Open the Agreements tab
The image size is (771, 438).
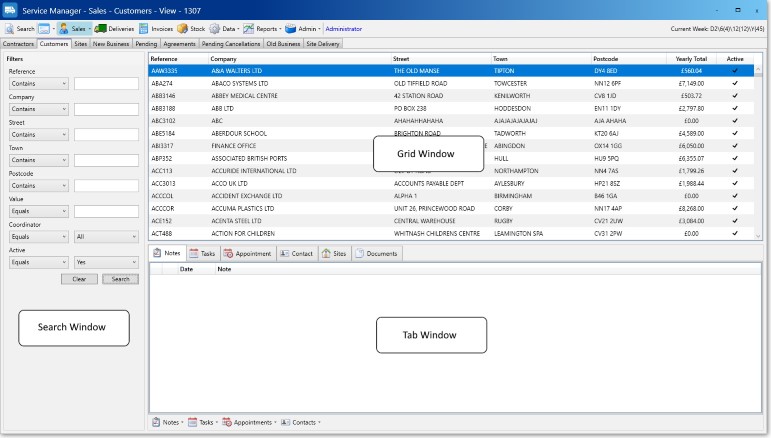pyautogui.click(x=179, y=44)
